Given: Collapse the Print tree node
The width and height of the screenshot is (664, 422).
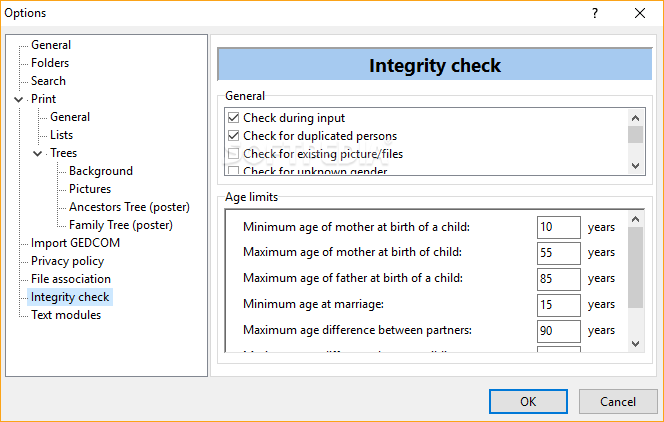Looking at the screenshot, I should [19, 99].
